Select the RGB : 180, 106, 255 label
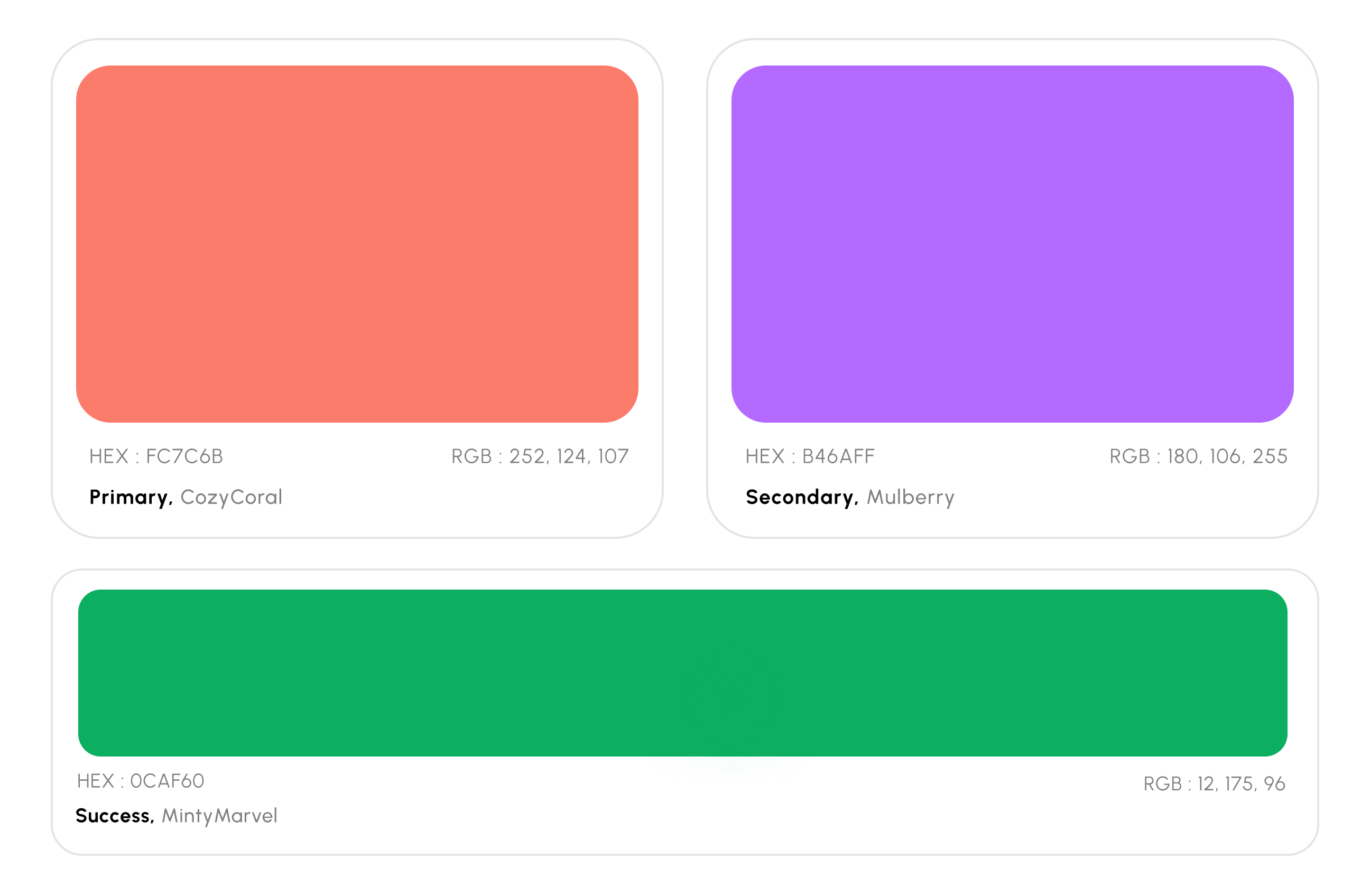 point(1198,456)
